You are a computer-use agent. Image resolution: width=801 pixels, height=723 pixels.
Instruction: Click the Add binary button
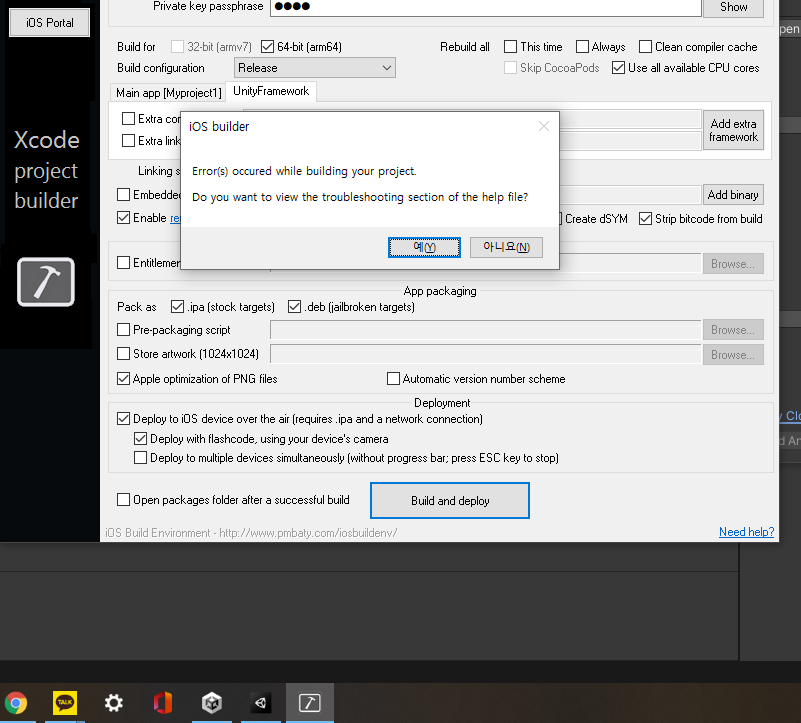(x=733, y=195)
